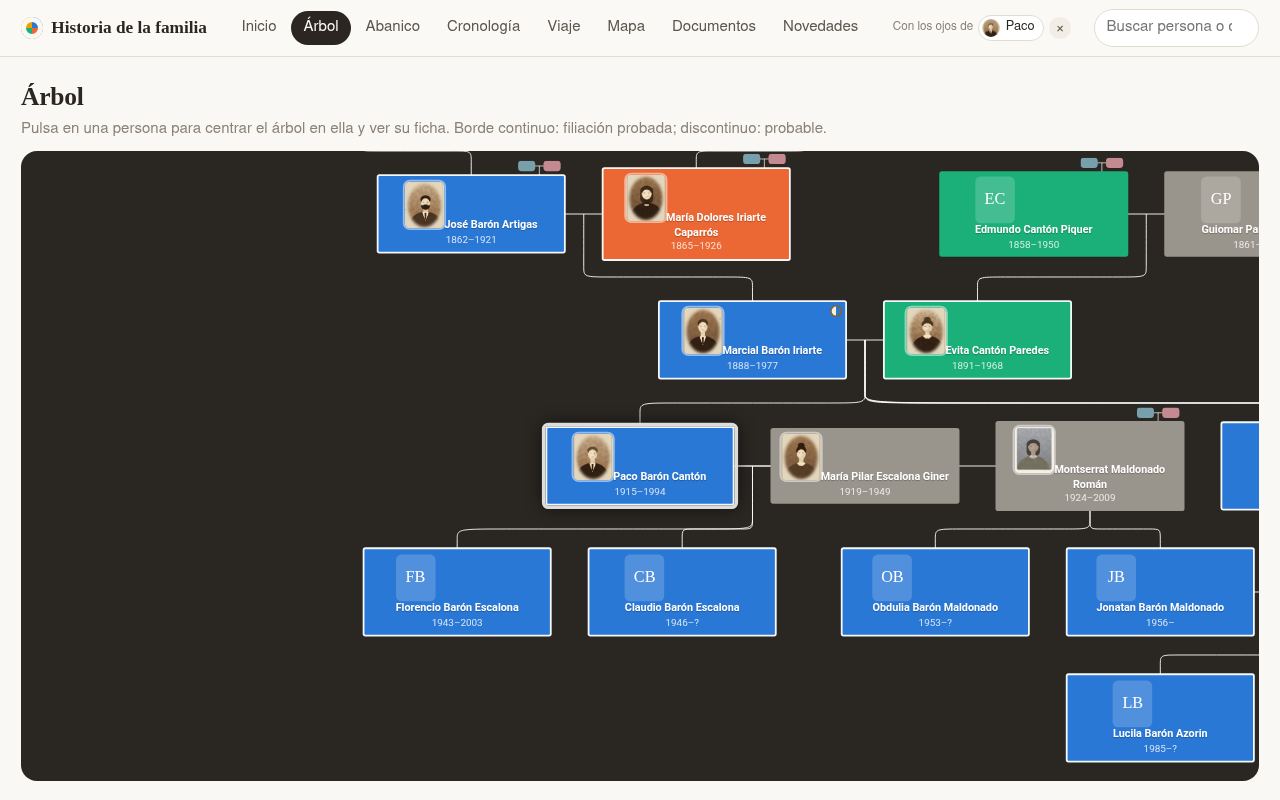Select the name Lucila Barón Azorín

tap(1160, 733)
